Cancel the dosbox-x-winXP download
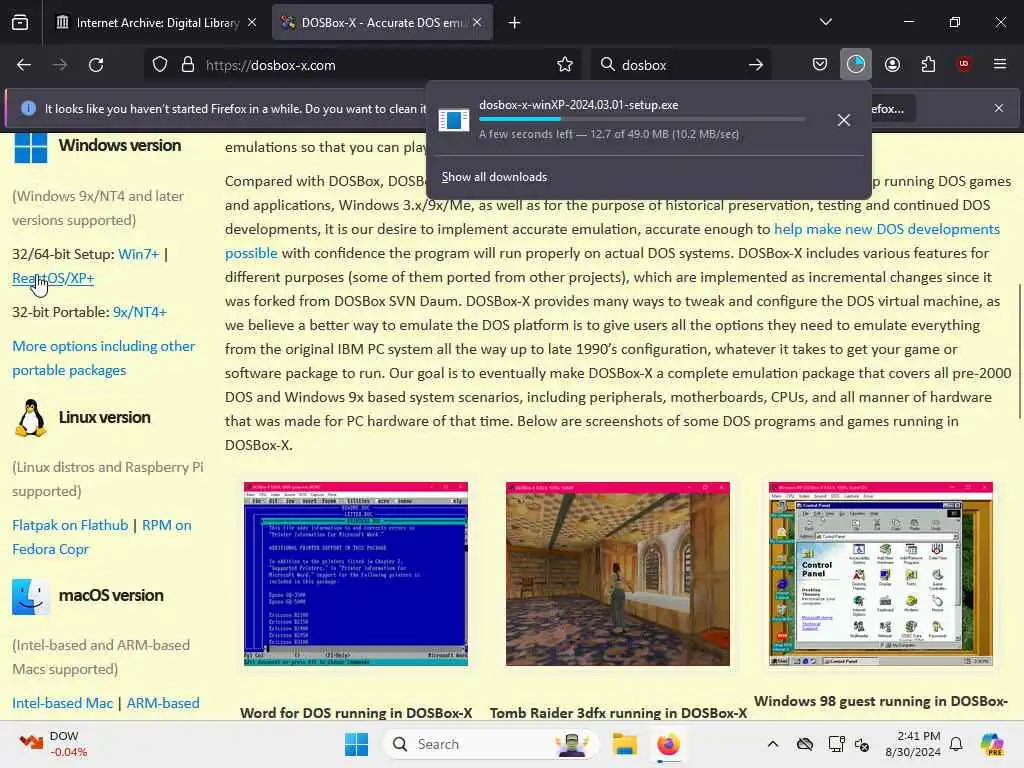The height and width of the screenshot is (768, 1024). (x=844, y=120)
